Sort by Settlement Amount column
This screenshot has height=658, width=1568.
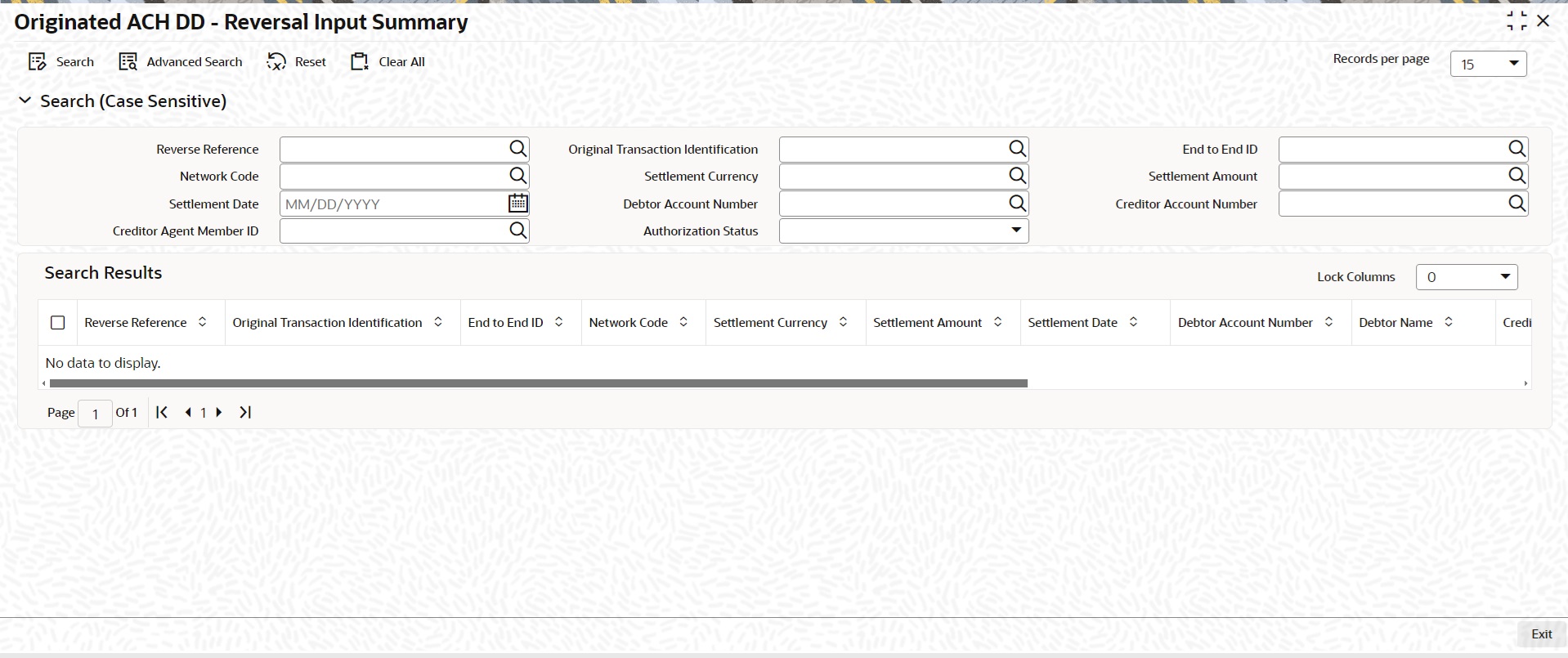point(998,322)
